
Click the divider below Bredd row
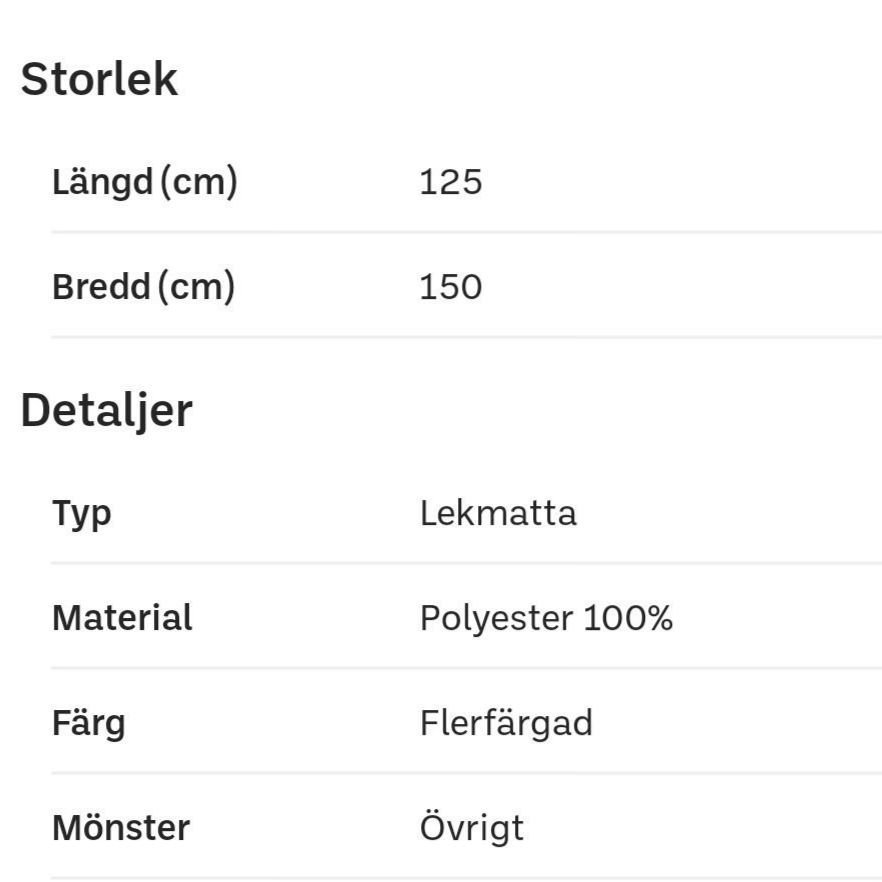tap(466, 337)
